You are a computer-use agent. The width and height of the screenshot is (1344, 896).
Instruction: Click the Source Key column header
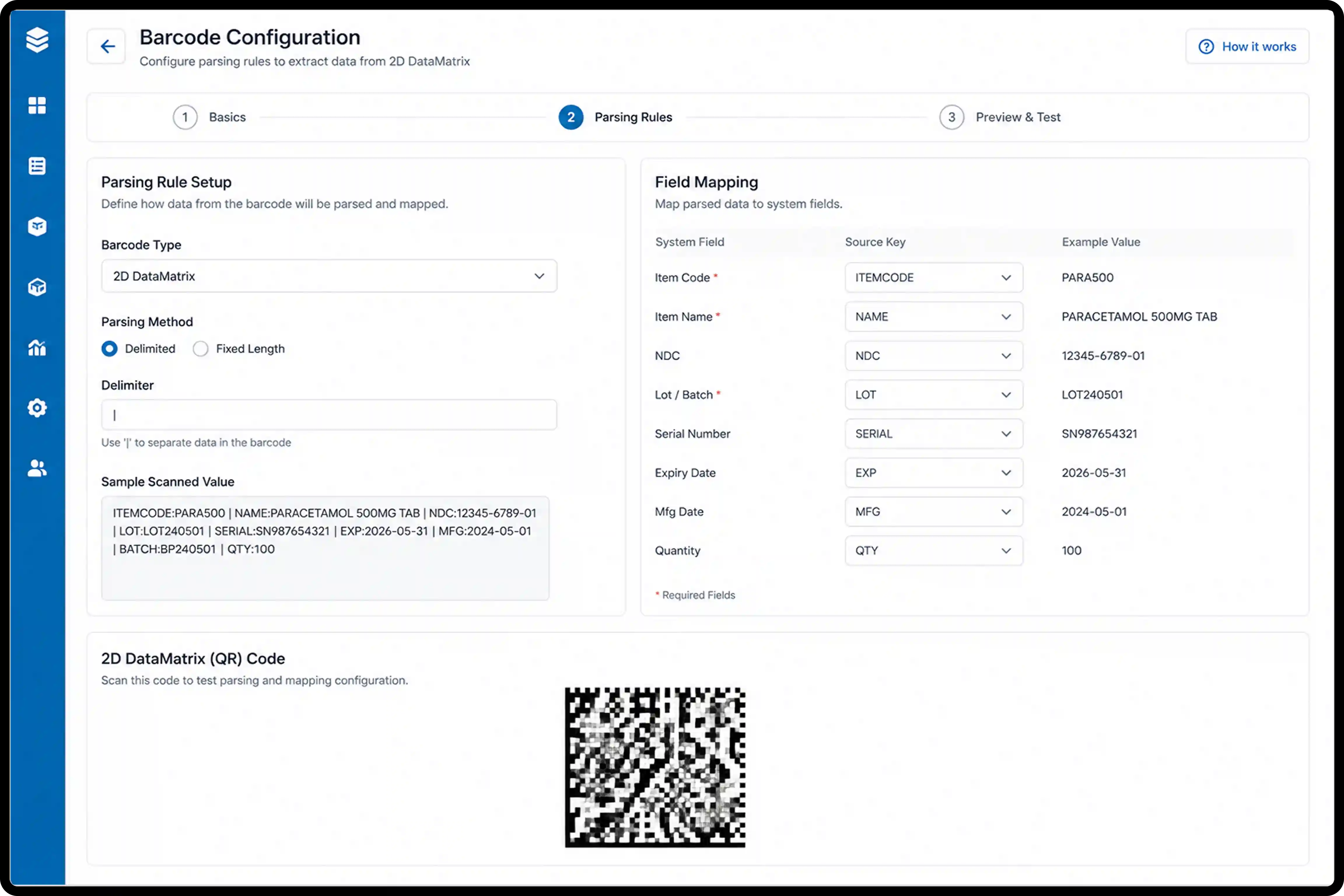tap(875, 242)
